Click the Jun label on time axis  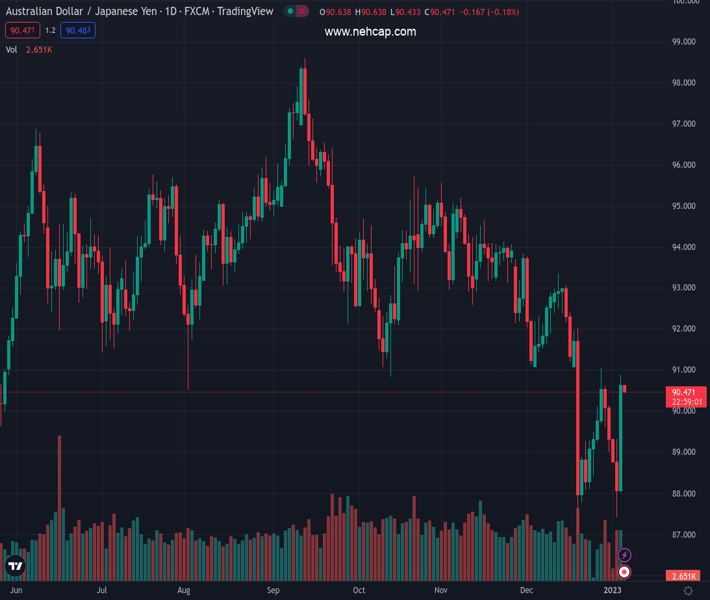[15, 591]
